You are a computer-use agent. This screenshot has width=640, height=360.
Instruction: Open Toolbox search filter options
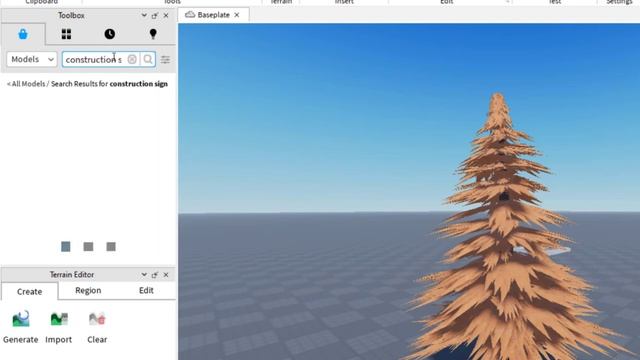(165, 60)
